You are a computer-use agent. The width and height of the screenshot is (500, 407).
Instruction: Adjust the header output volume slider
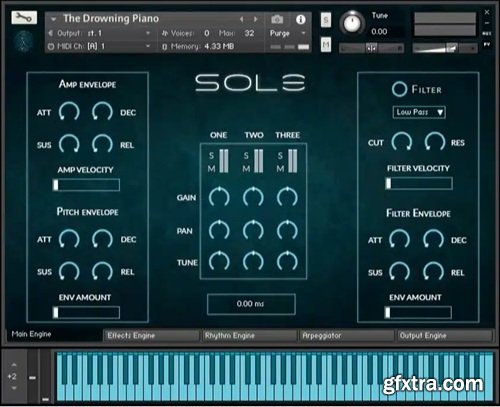point(445,49)
